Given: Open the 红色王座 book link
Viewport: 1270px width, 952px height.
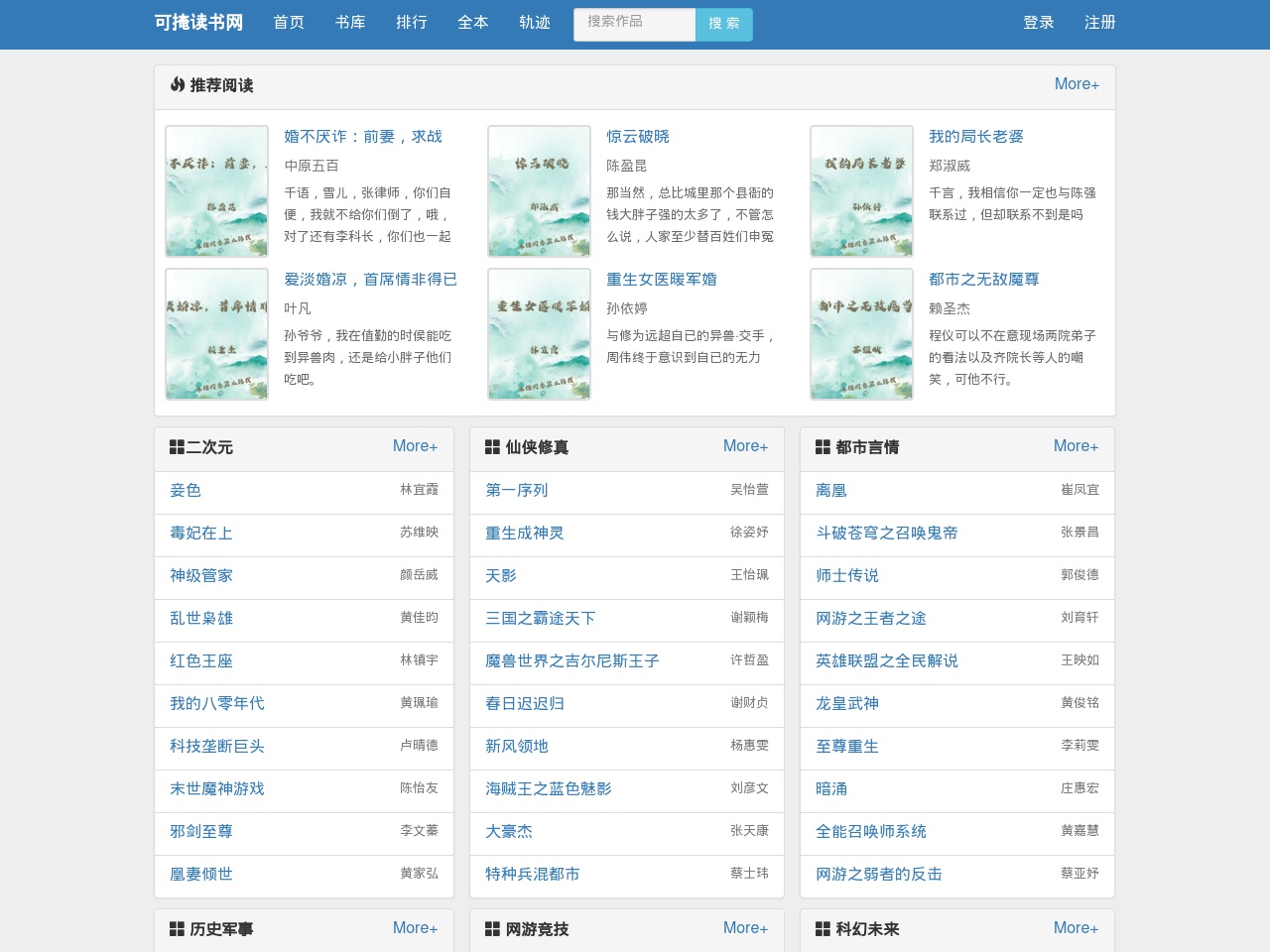Looking at the screenshot, I should click(x=201, y=660).
